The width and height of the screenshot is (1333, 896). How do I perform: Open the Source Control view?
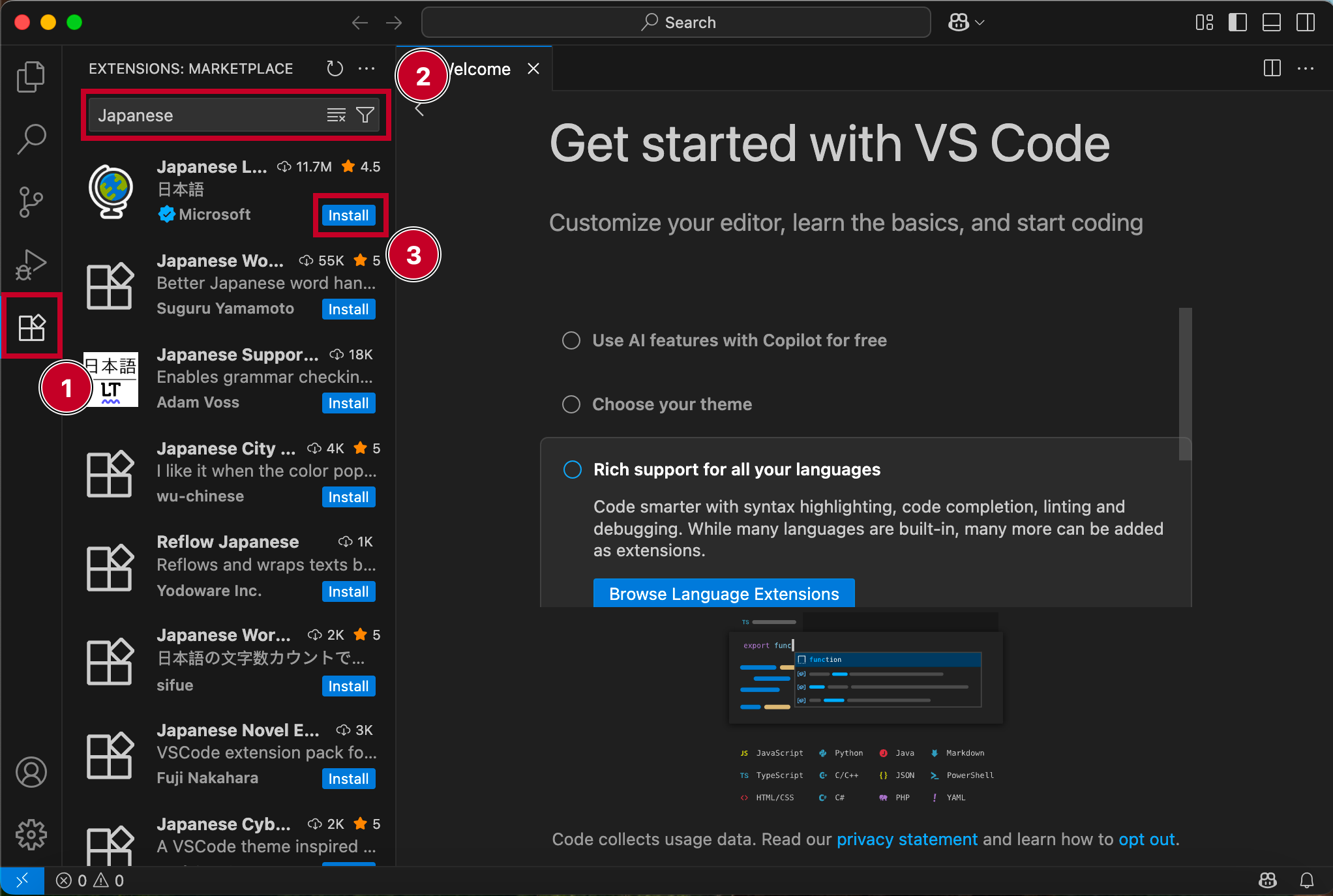pos(31,202)
